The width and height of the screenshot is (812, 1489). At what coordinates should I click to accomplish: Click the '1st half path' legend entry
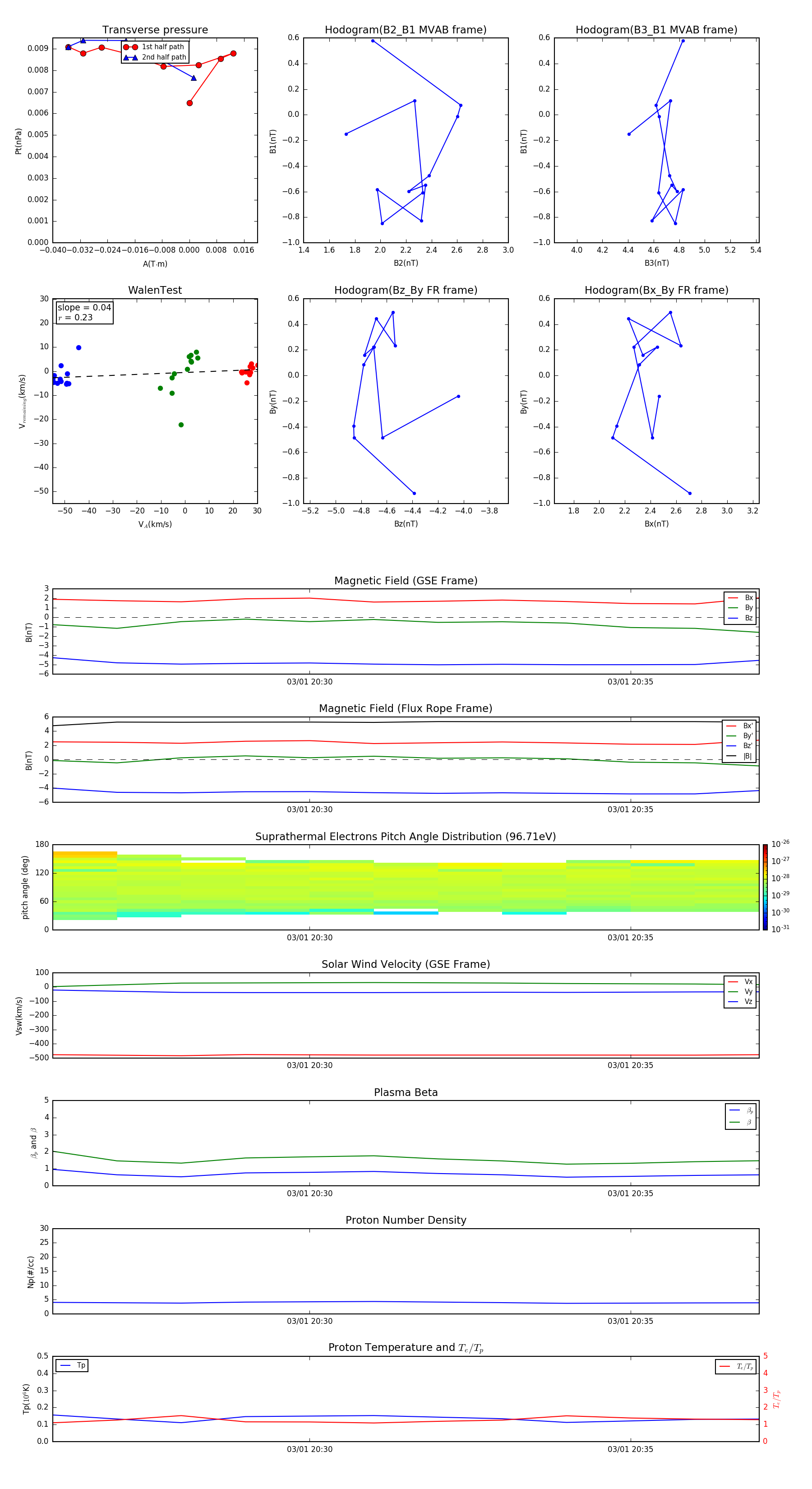click(x=154, y=47)
